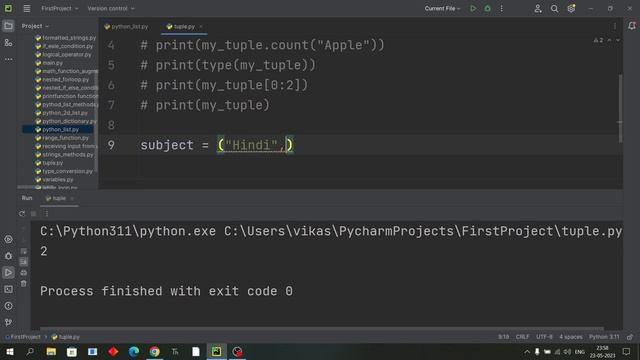The height and width of the screenshot is (360, 640).
Task: Open the Notifications bell icon
Action: pyautogui.click(x=632, y=26)
